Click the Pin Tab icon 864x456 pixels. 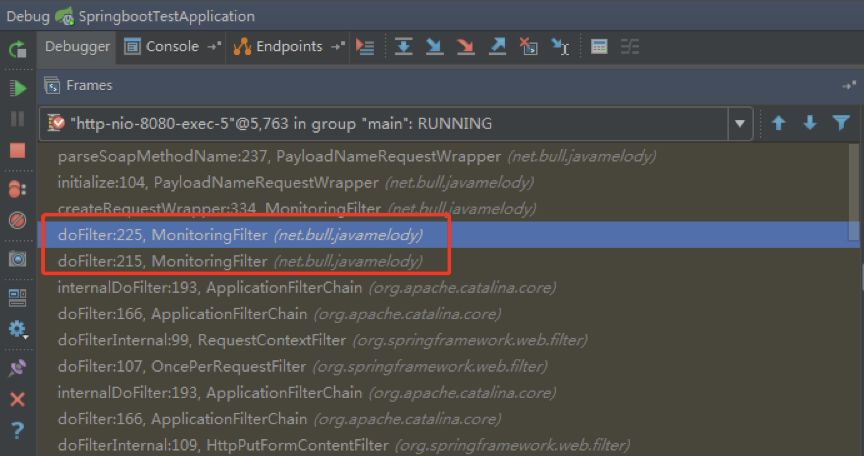click(17, 368)
